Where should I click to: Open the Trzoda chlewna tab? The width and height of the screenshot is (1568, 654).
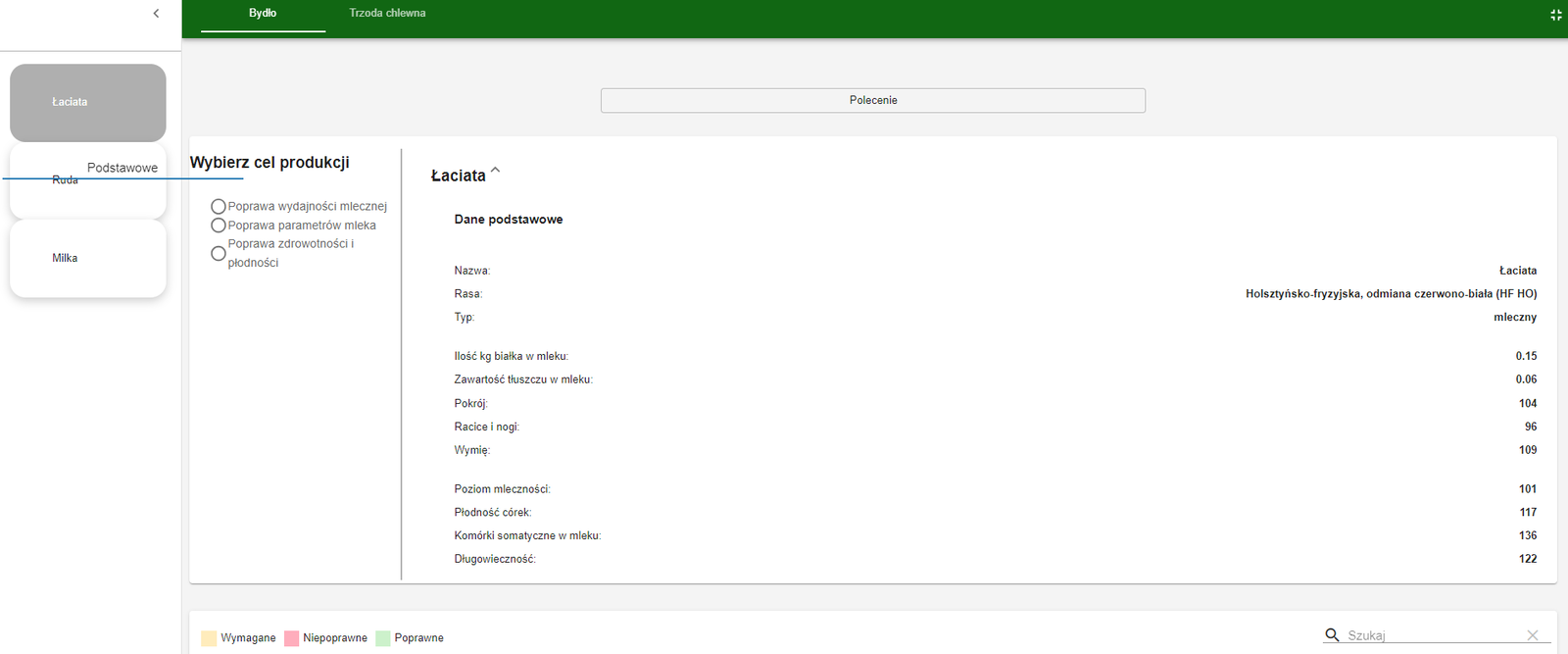(387, 14)
